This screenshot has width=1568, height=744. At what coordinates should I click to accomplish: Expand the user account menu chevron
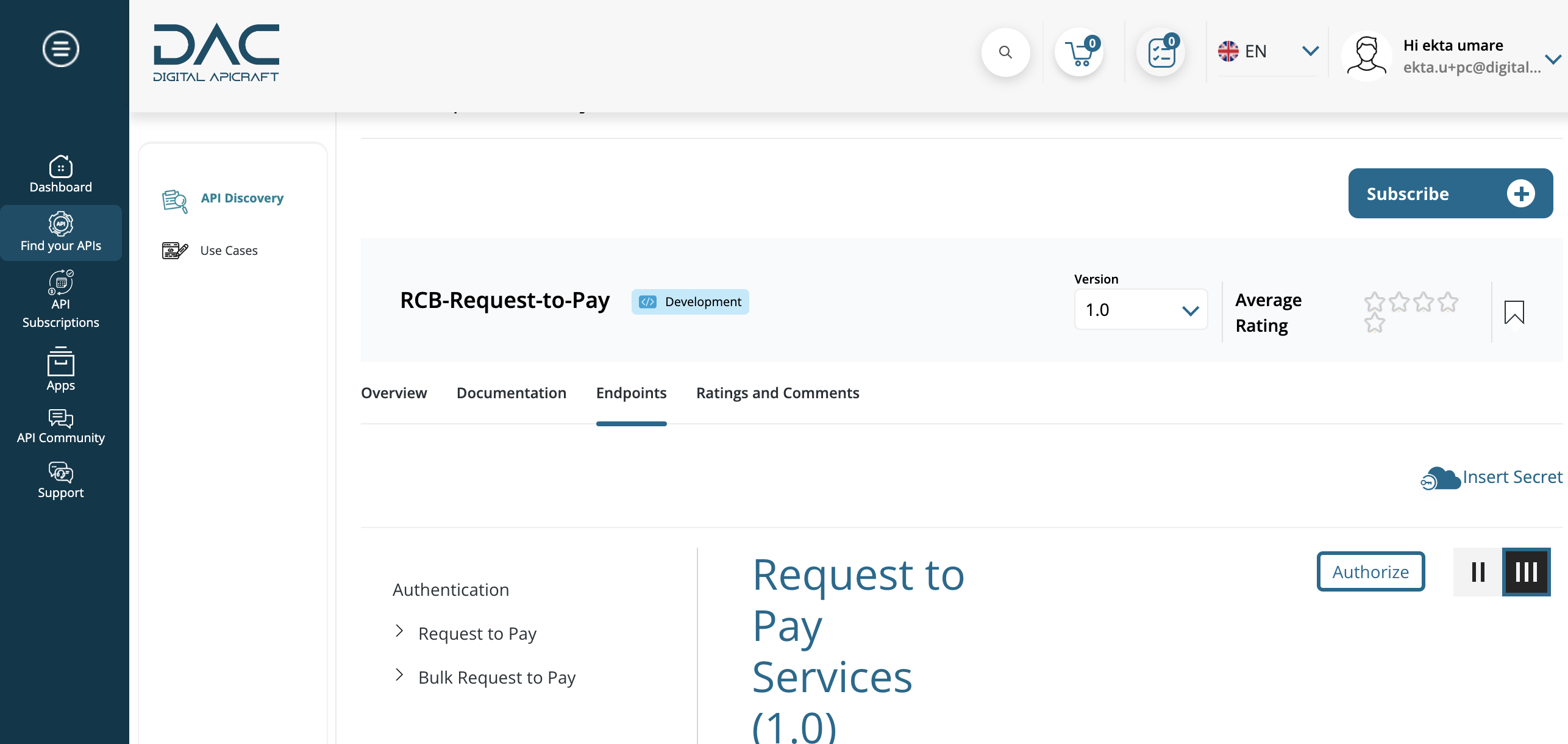point(1553,59)
